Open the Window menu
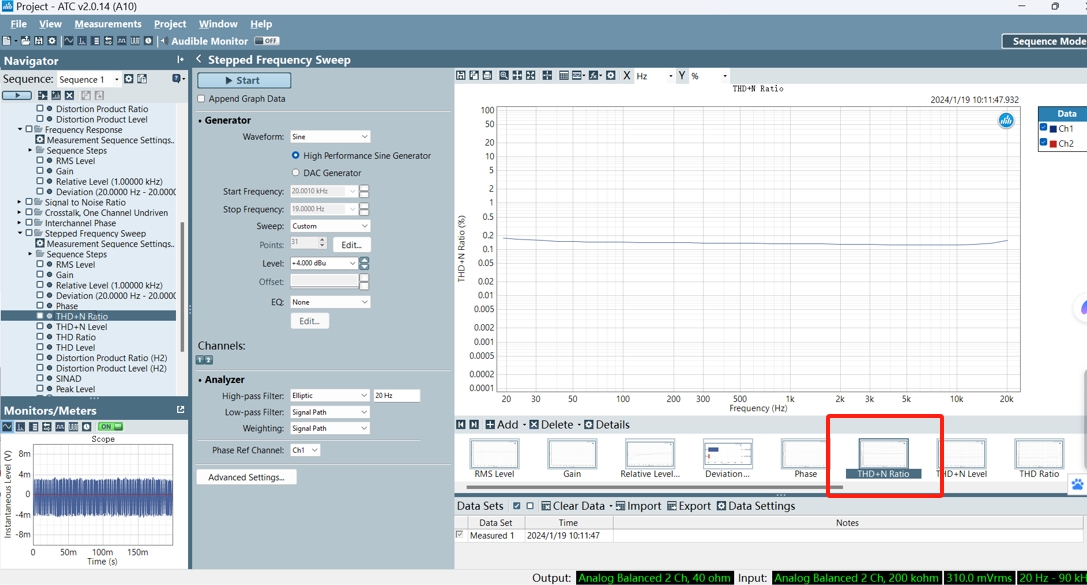This screenshot has height=585, width=1087. tap(218, 24)
